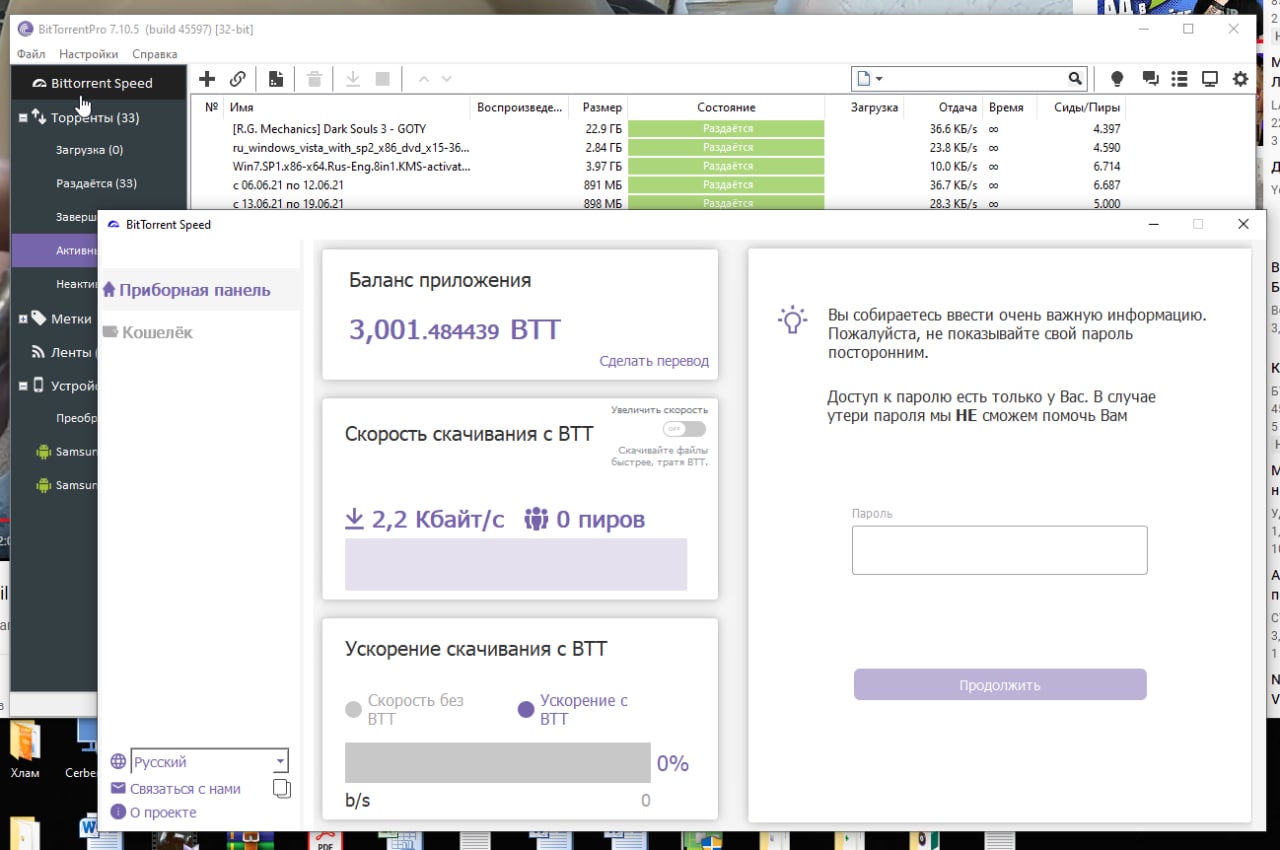Click the globe icon beside language box
This screenshot has width=1280, height=850.
119,762
